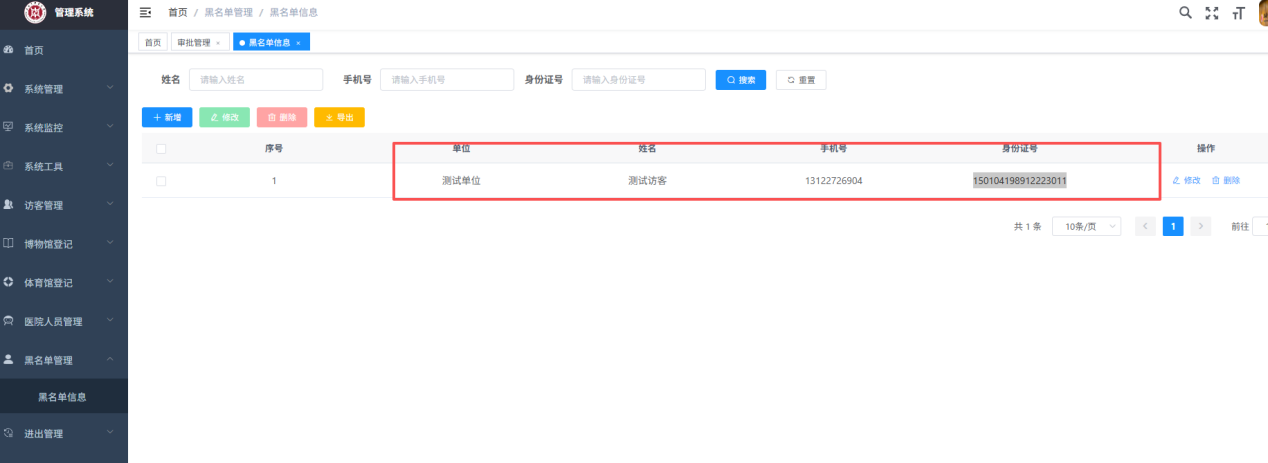1268x463 pixels.
Task: Close the 审批管理 tab
Action: tap(218, 43)
